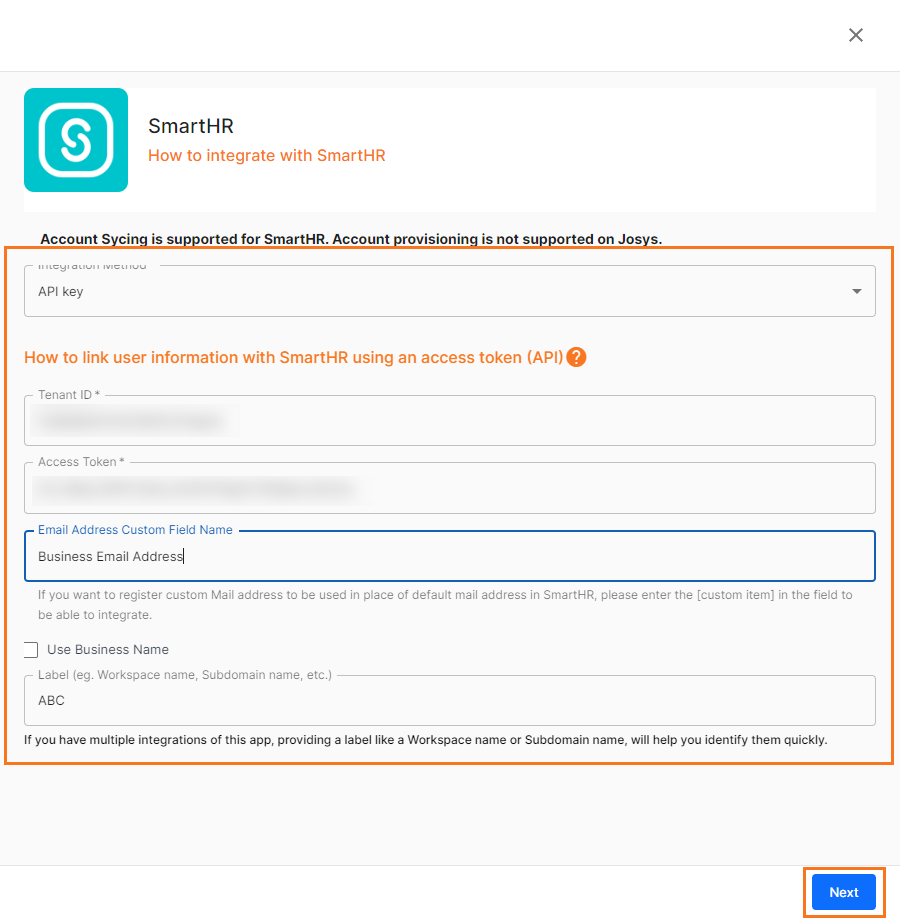Click the Use Business Name label text

point(108,650)
